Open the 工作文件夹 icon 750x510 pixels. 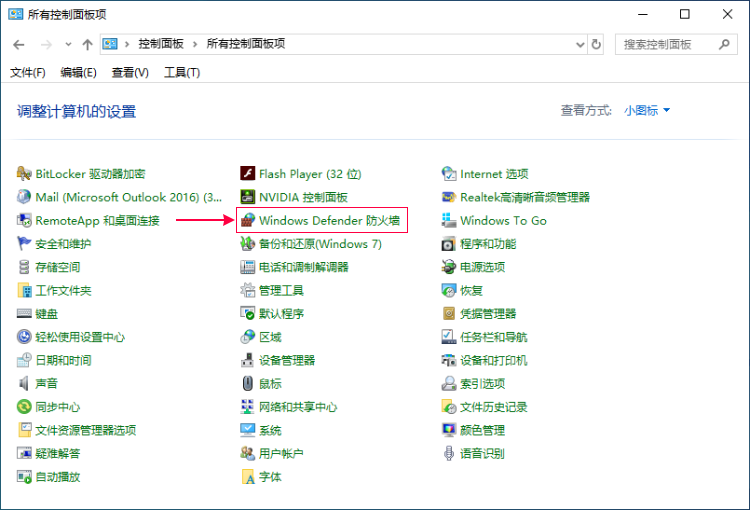pyautogui.click(x=24, y=290)
